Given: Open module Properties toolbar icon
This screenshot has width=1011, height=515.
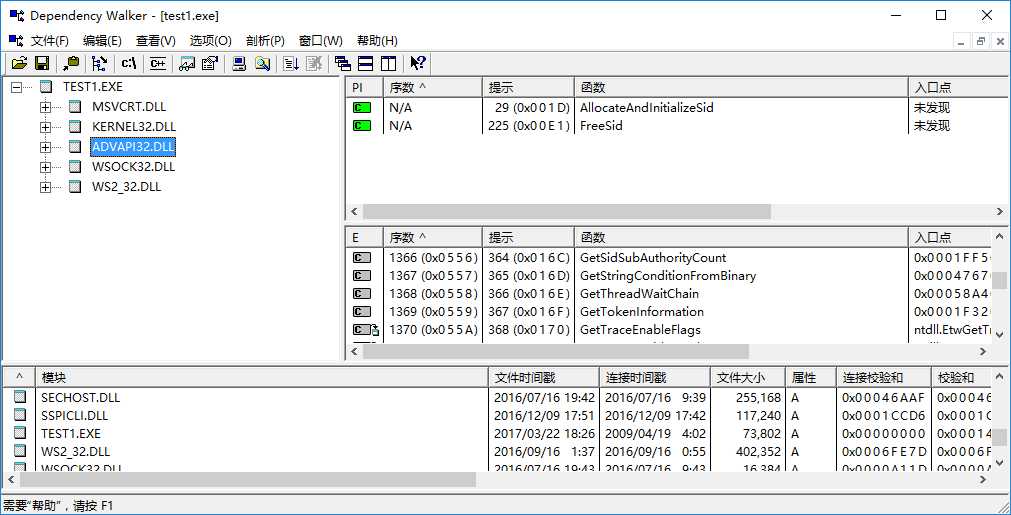Looking at the screenshot, I should (x=209, y=63).
